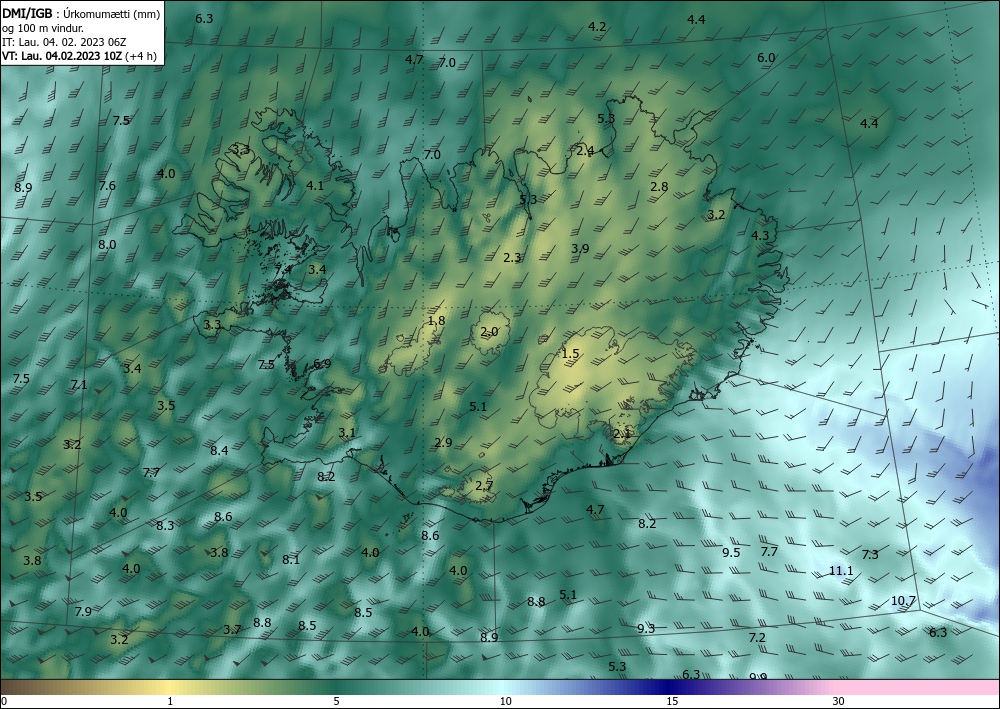
Task: Click the '0' label on the color scale
Action: click(4, 701)
